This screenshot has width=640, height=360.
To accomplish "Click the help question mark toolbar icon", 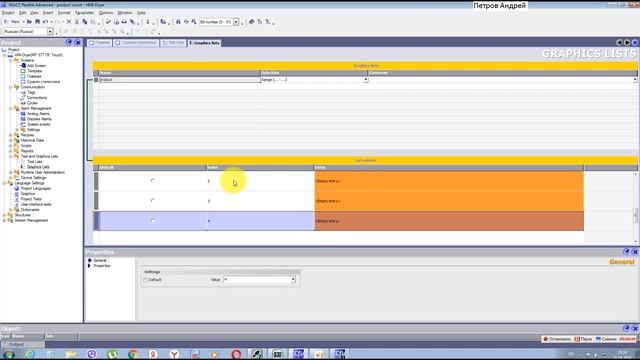I will [x=259, y=22].
